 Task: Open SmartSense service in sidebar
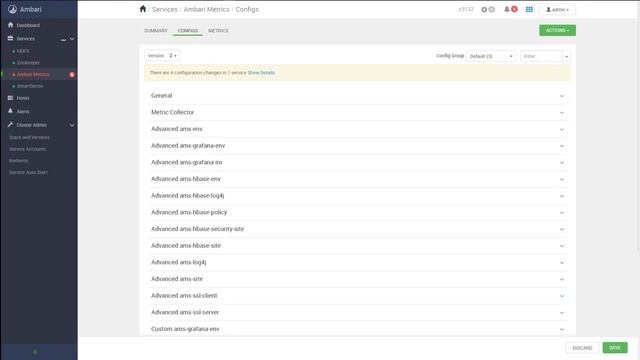click(x=30, y=87)
